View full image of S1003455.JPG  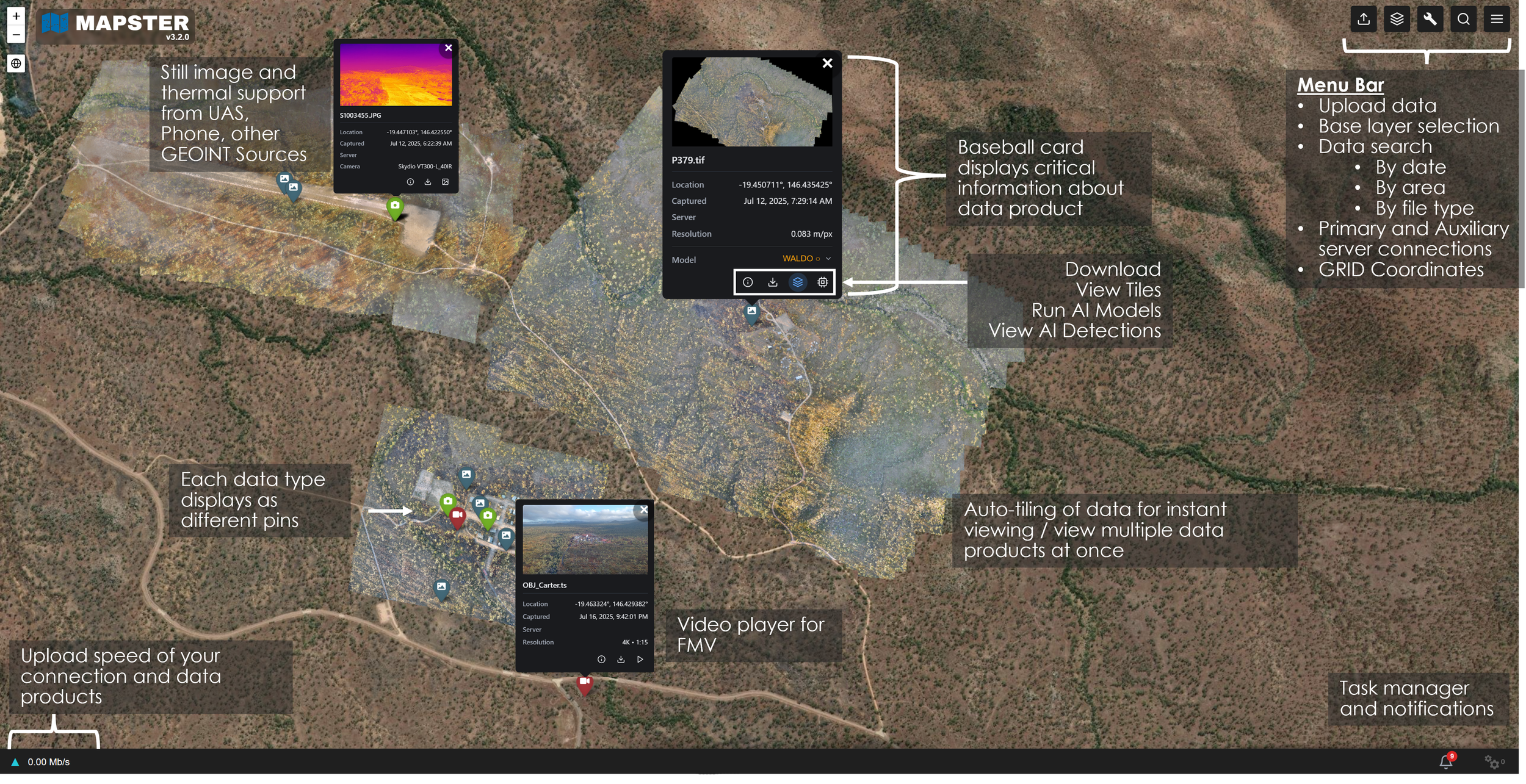point(446,182)
